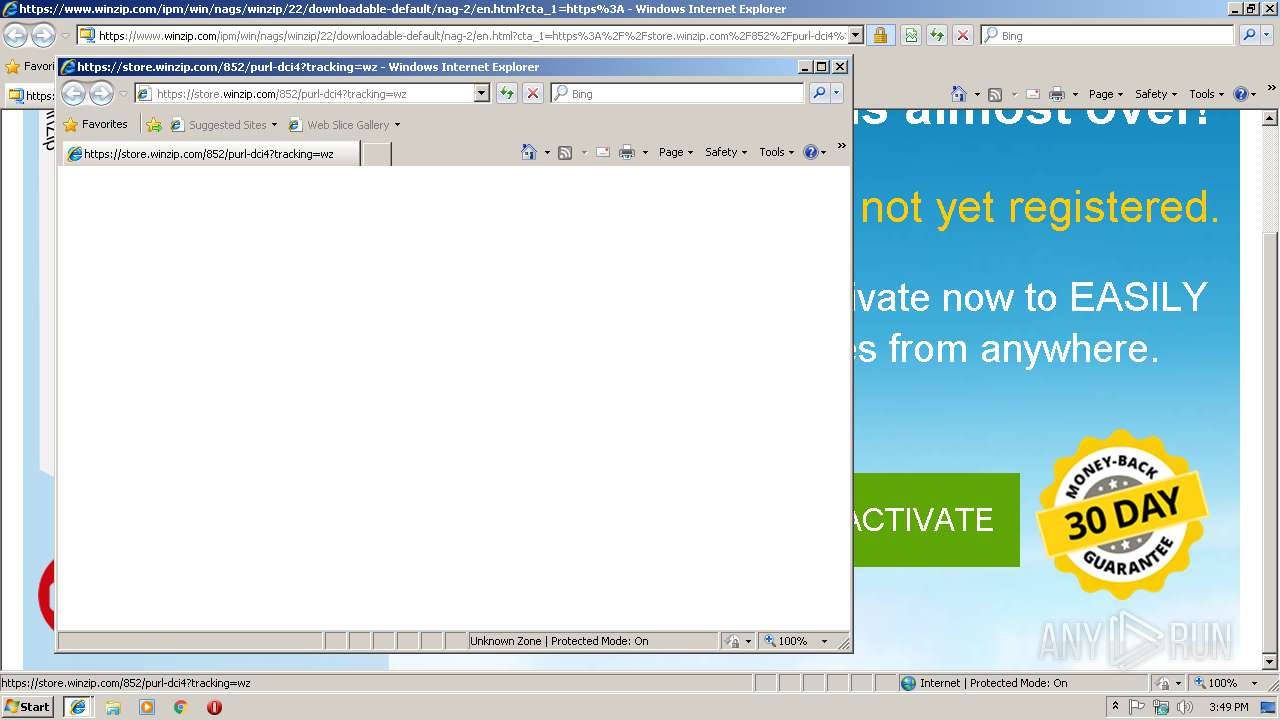Open Windows Explorer from taskbar
Viewport: 1280px width, 720px height.
click(113, 707)
